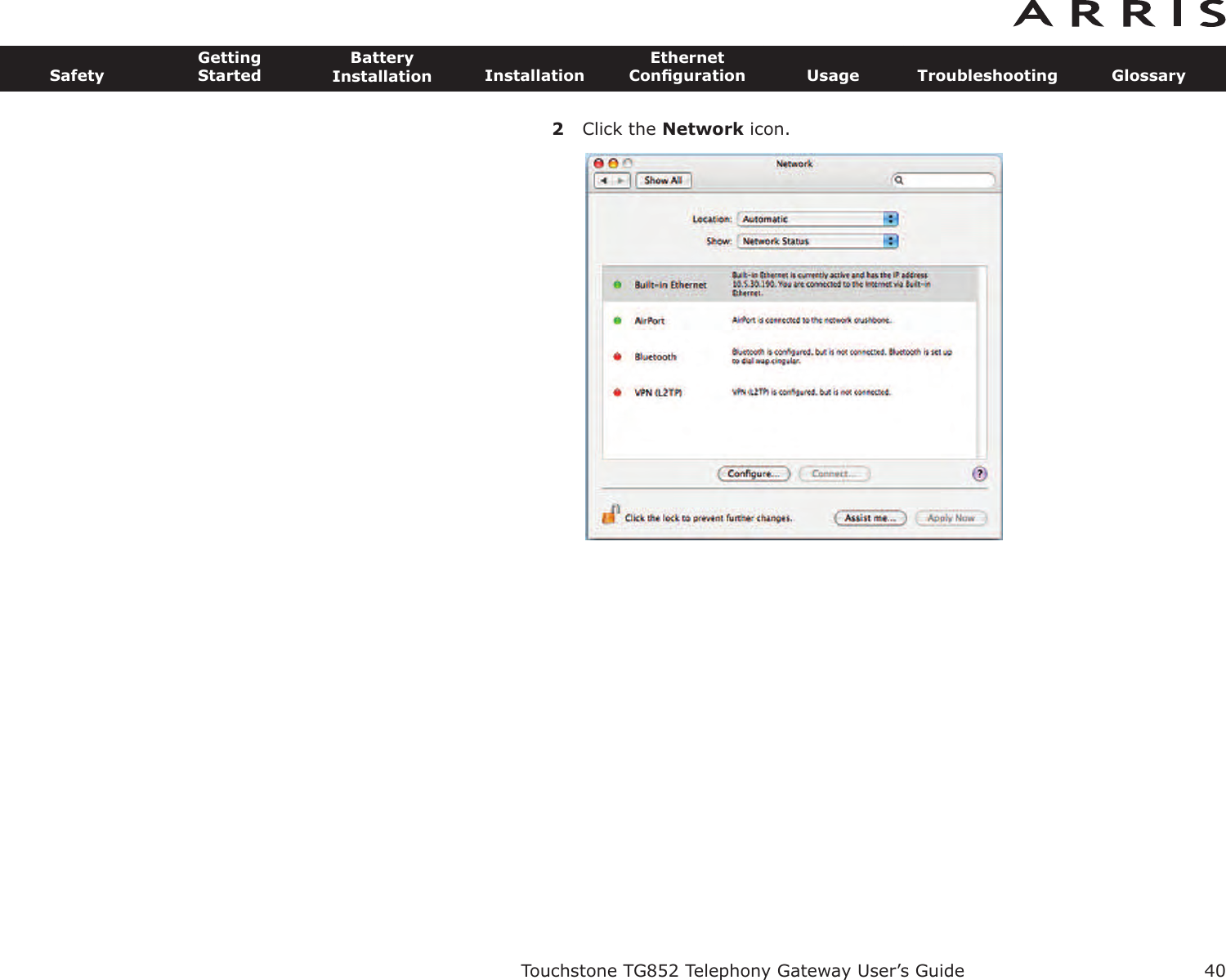Open Ethernet Configuration section

(x=687, y=66)
